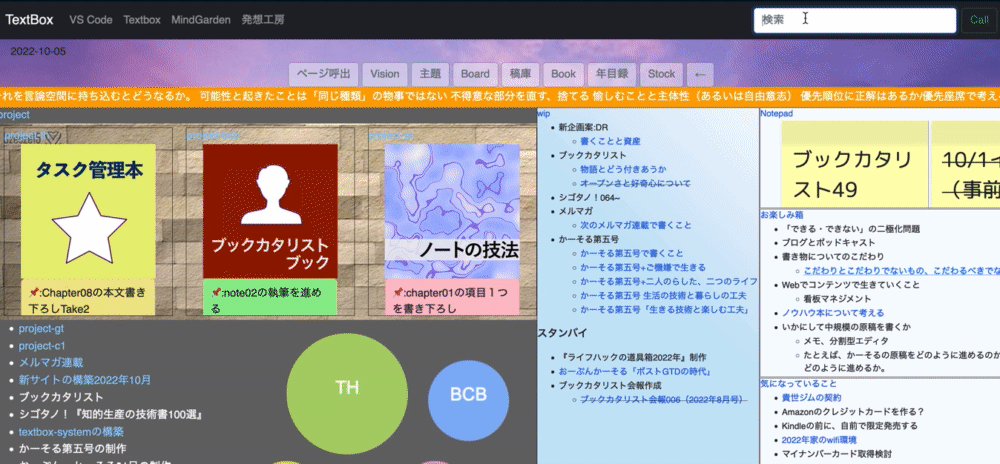
Task: Select the note02の執筆を進める pinned note
Action: [x=270, y=297]
